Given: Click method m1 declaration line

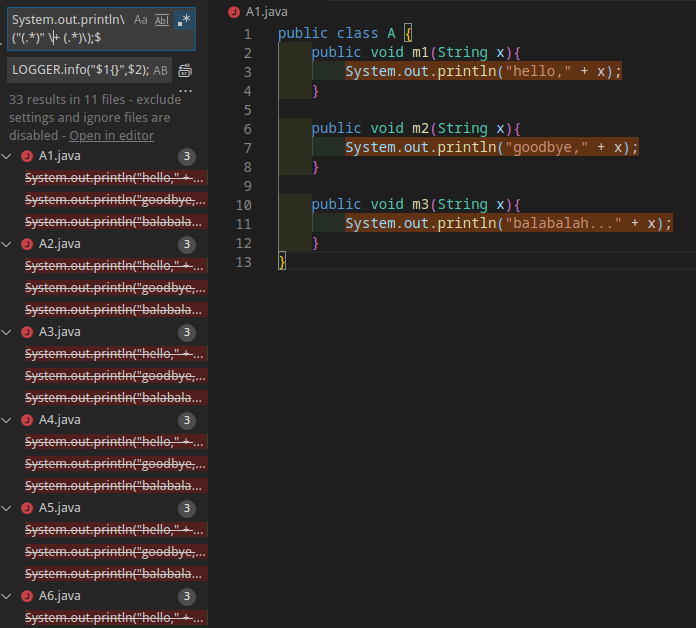Looking at the screenshot, I should [x=416, y=52].
